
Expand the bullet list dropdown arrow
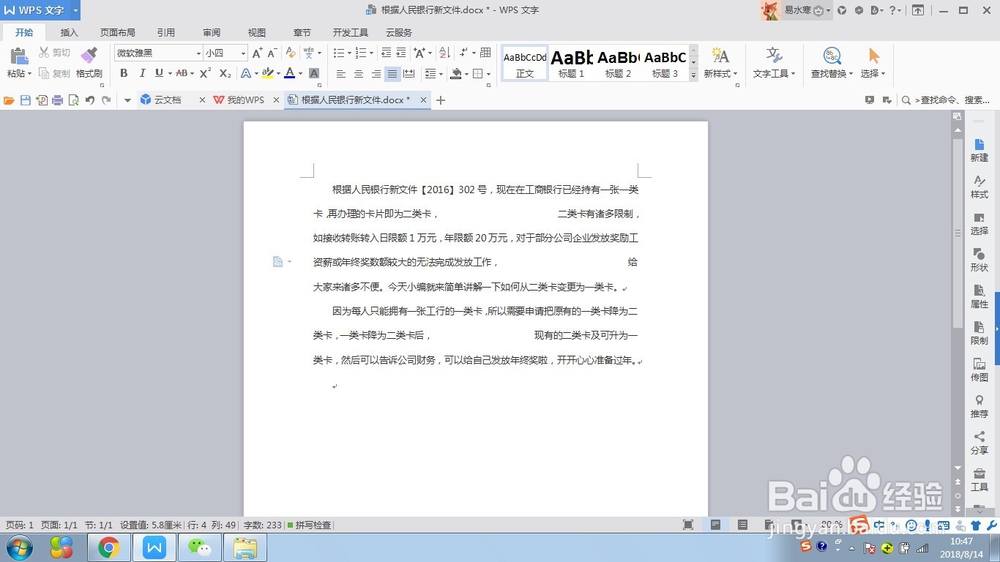point(349,53)
